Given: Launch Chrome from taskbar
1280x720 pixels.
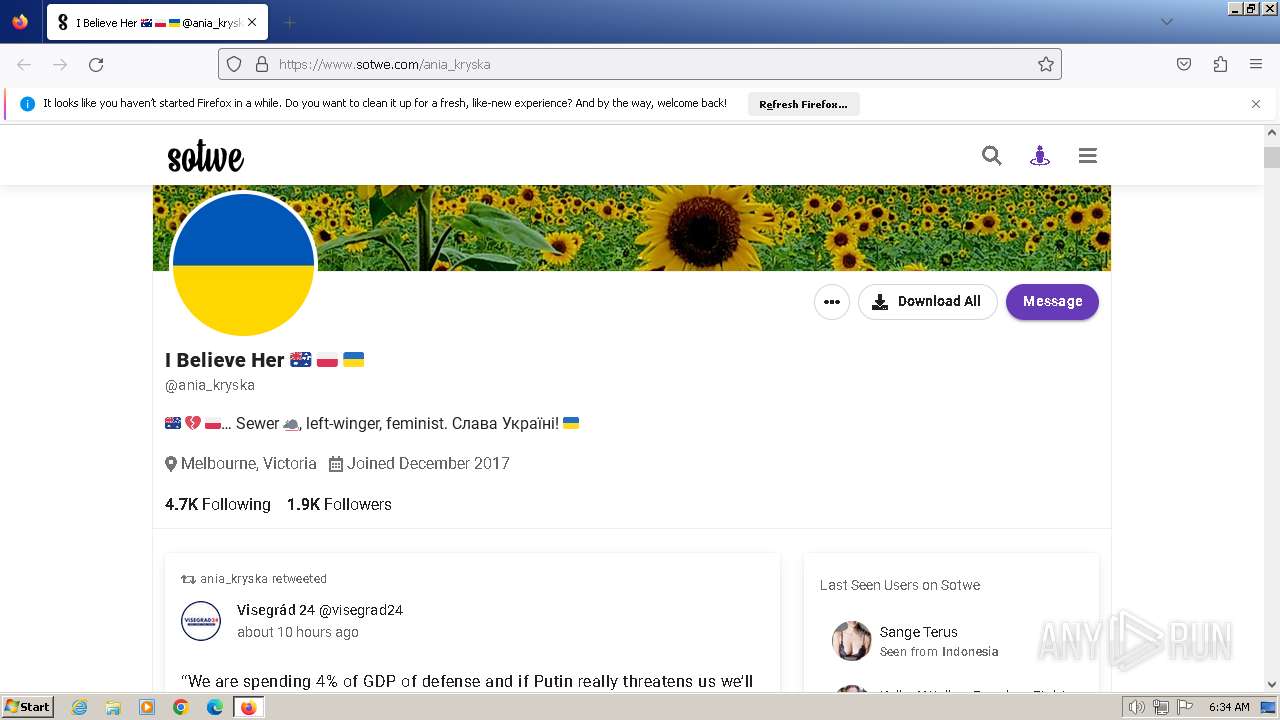Looking at the screenshot, I should pos(181,707).
